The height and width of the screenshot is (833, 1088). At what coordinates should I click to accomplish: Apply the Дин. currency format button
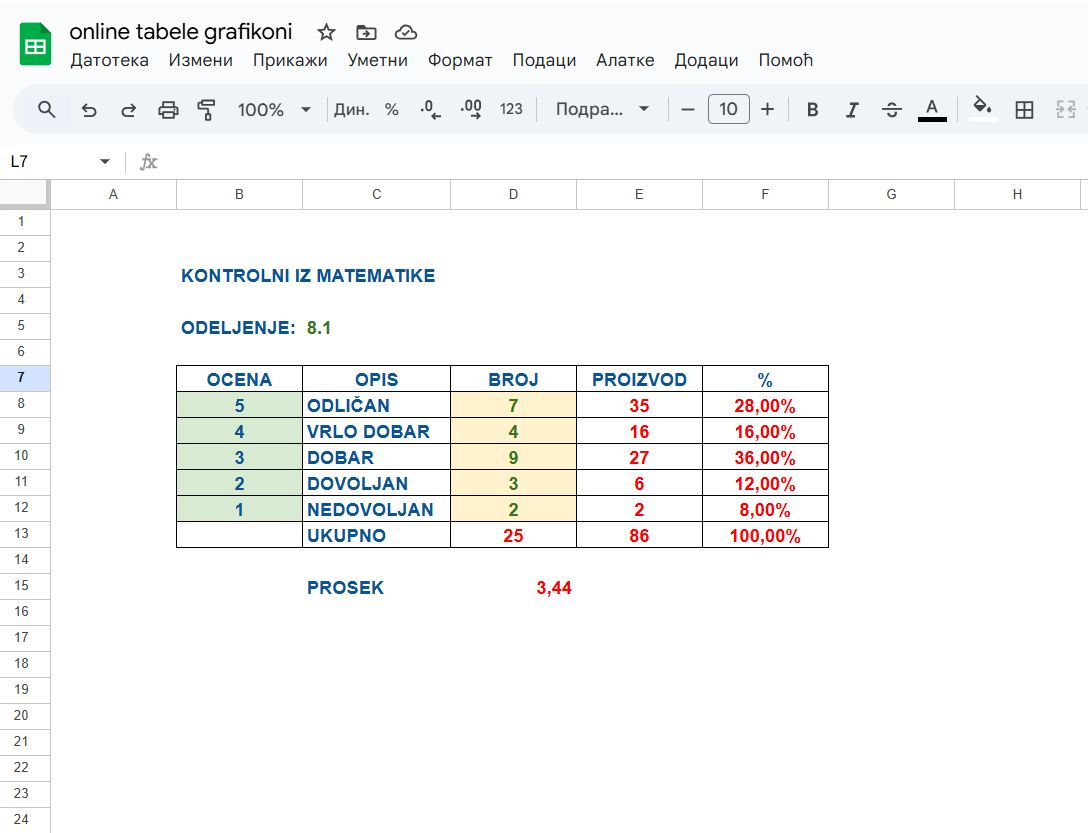click(351, 109)
